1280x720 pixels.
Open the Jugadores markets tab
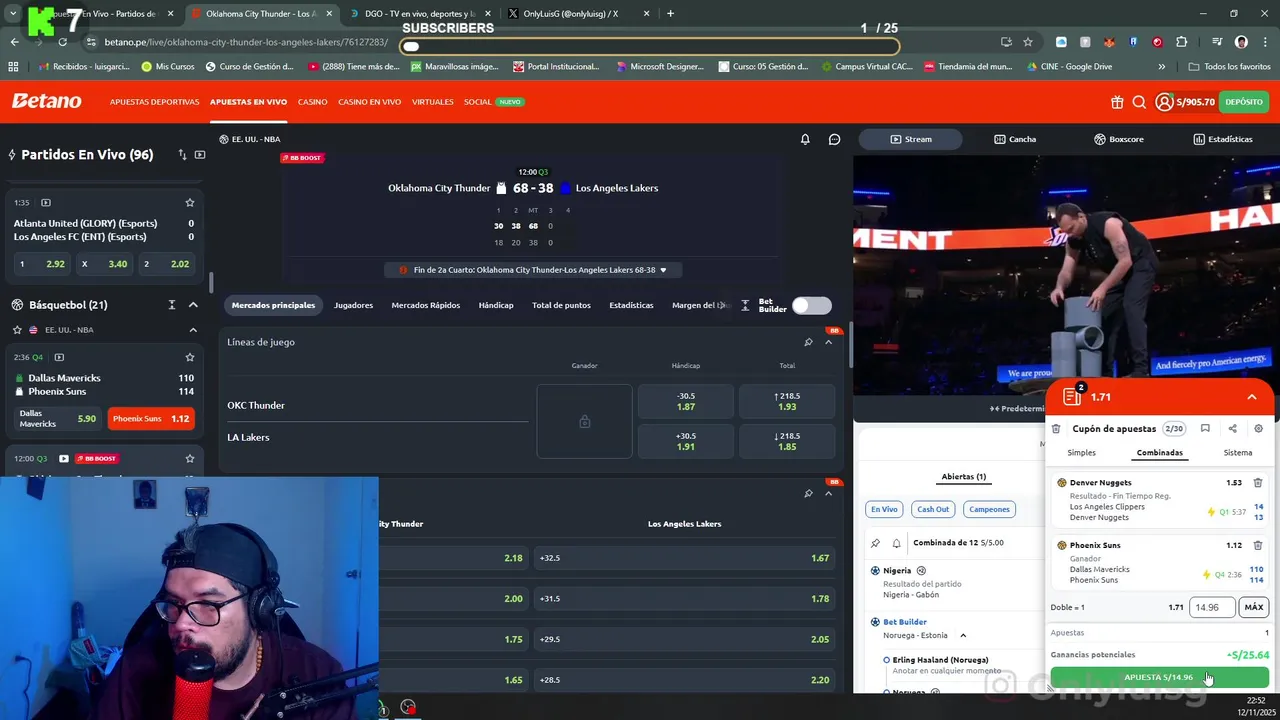click(353, 305)
